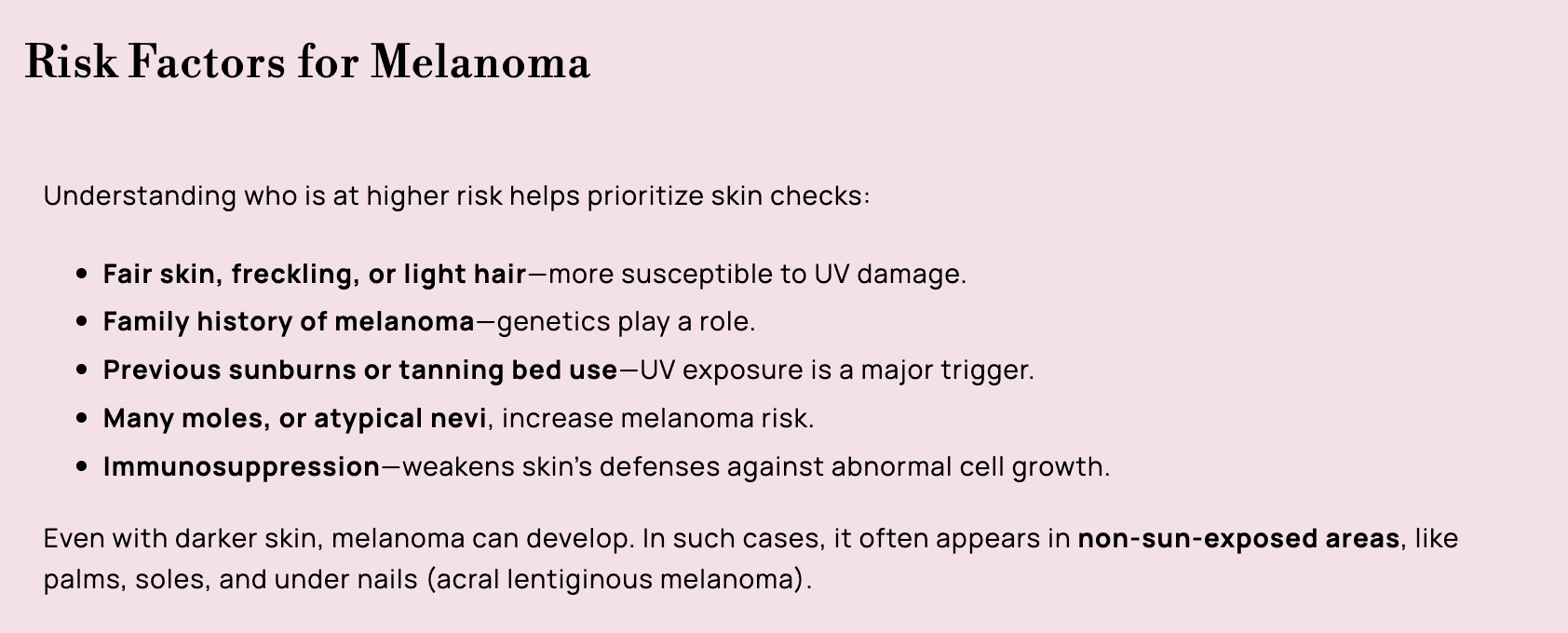Click the bold "Many moles, or atypical nevi" text
Image resolution: width=1568 pixels, height=633 pixels.
294,419
